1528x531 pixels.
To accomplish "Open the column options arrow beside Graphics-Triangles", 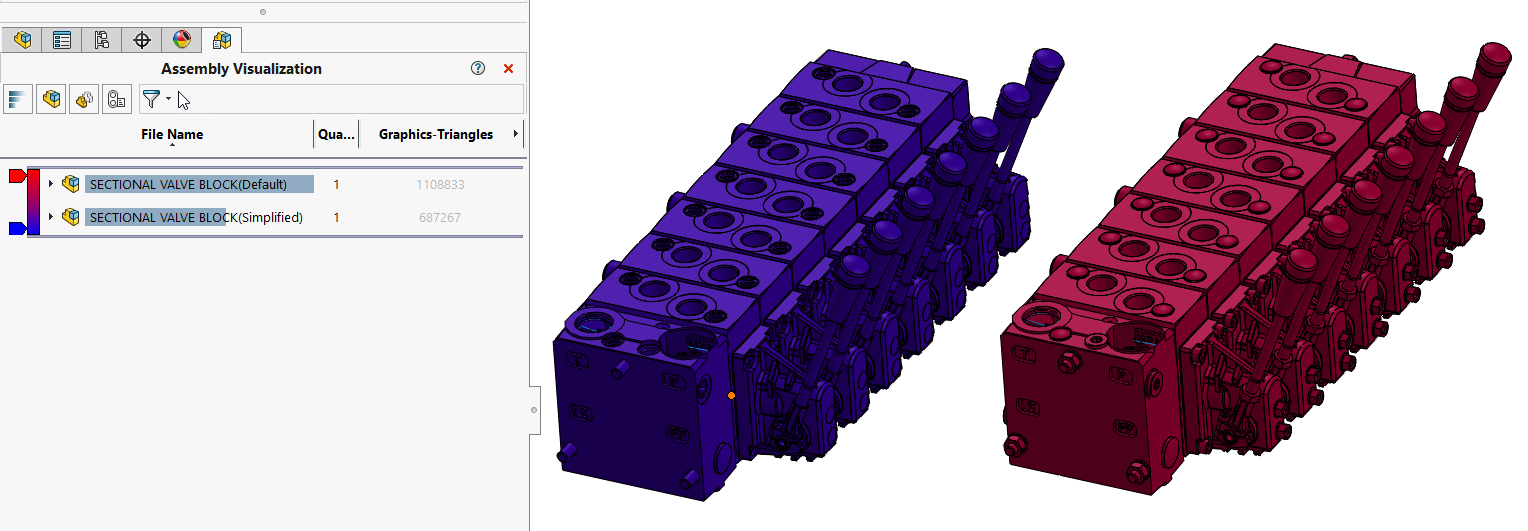I will pyautogui.click(x=516, y=134).
